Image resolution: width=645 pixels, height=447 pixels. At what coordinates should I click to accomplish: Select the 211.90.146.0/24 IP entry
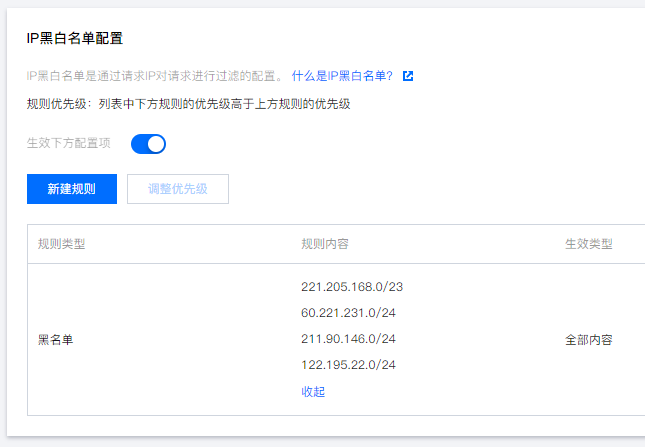(349, 339)
